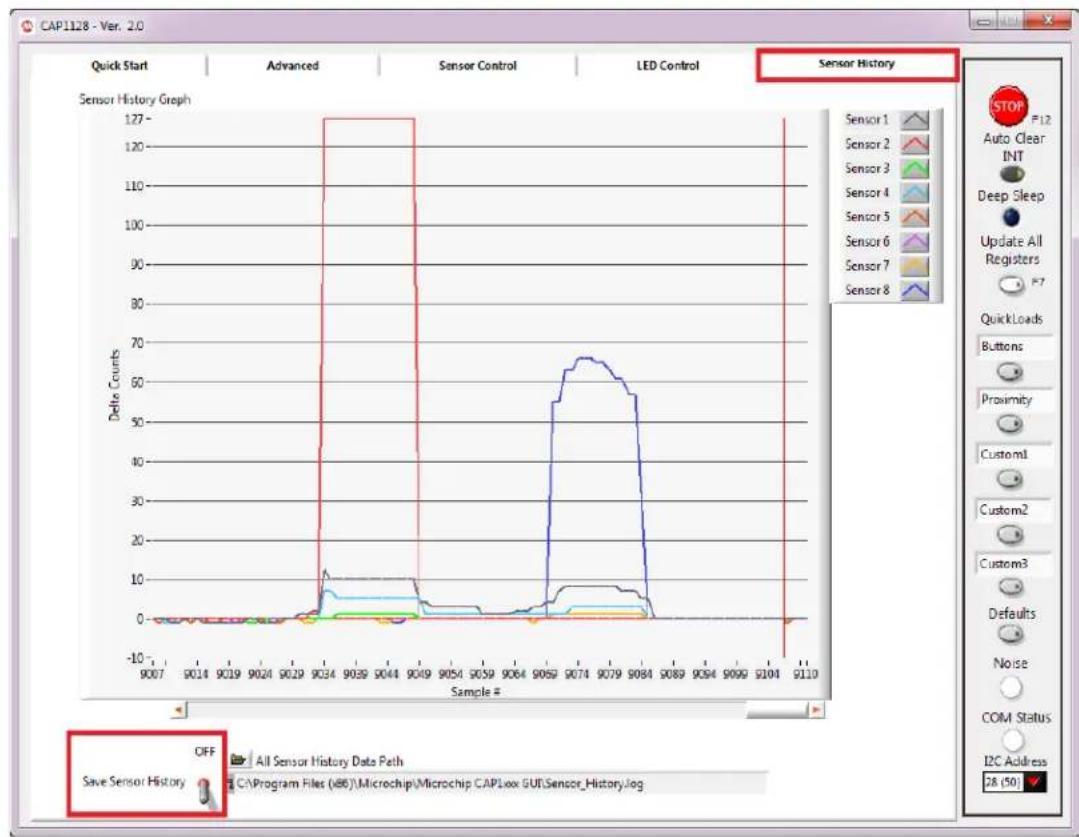Click the Sensor 3 green legend icon
Image resolution: width=1079 pixels, height=837 pixels.
(x=915, y=169)
